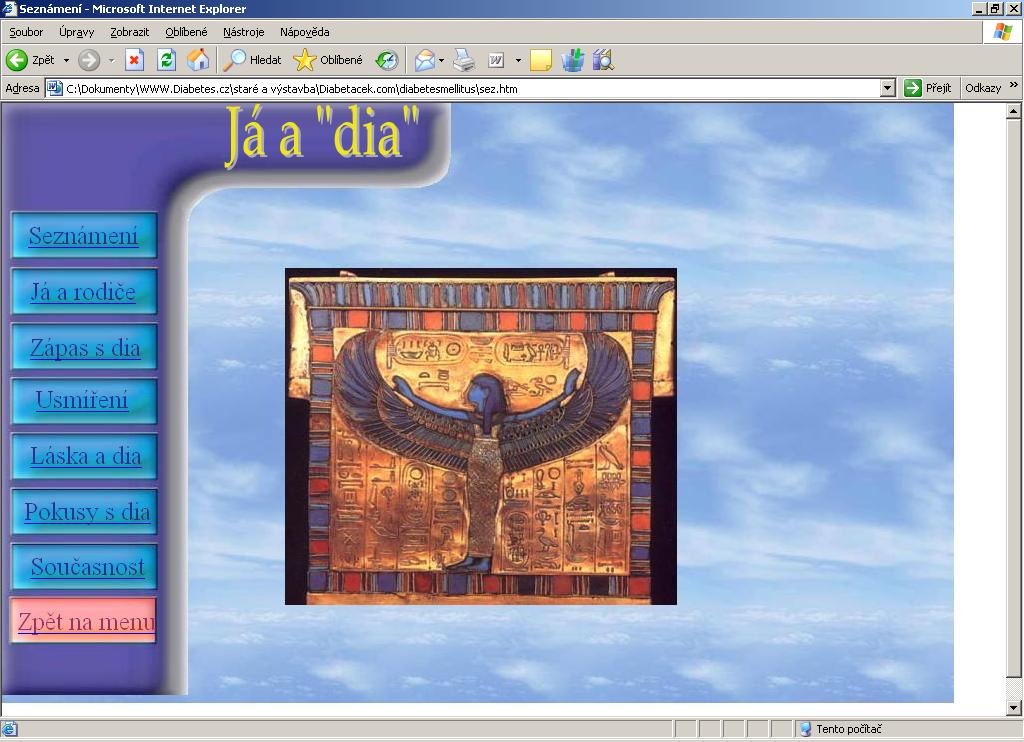Close the Internet Explorer window
This screenshot has height=742, width=1024.
(1013, 8)
